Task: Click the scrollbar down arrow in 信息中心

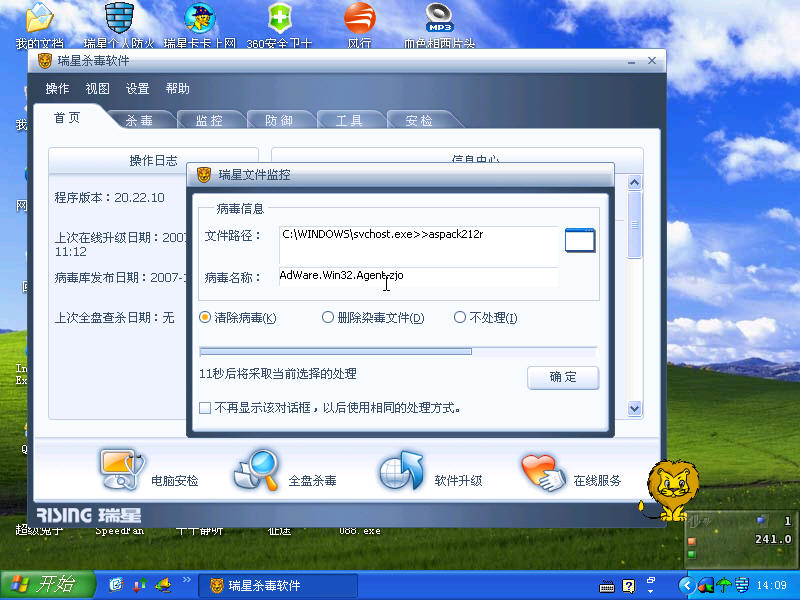Action: pyautogui.click(x=634, y=408)
